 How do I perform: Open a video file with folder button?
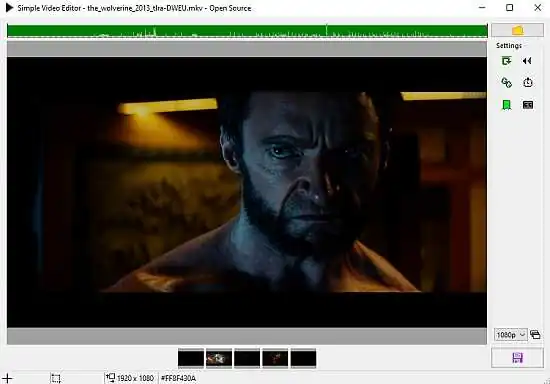[x=517, y=30]
